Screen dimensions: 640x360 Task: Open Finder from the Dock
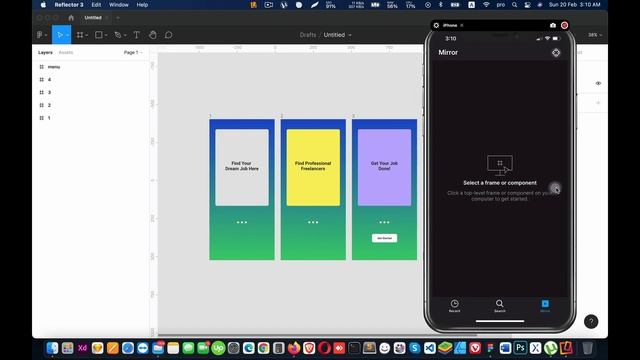pyautogui.click(x=52, y=348)
